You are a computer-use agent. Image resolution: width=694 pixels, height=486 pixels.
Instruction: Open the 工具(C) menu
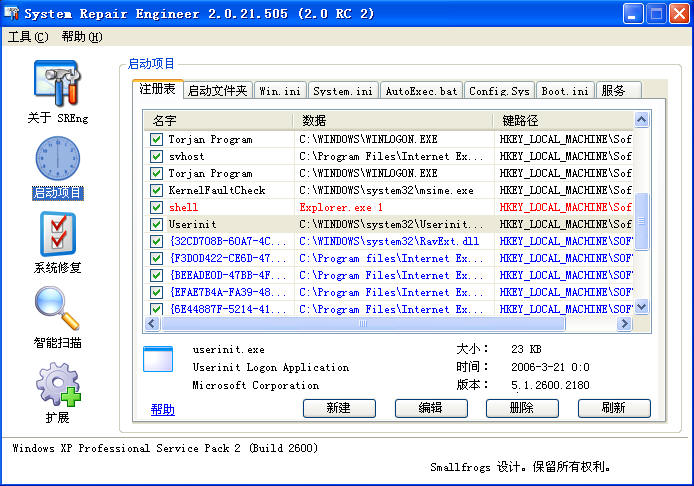pos(28,37)
